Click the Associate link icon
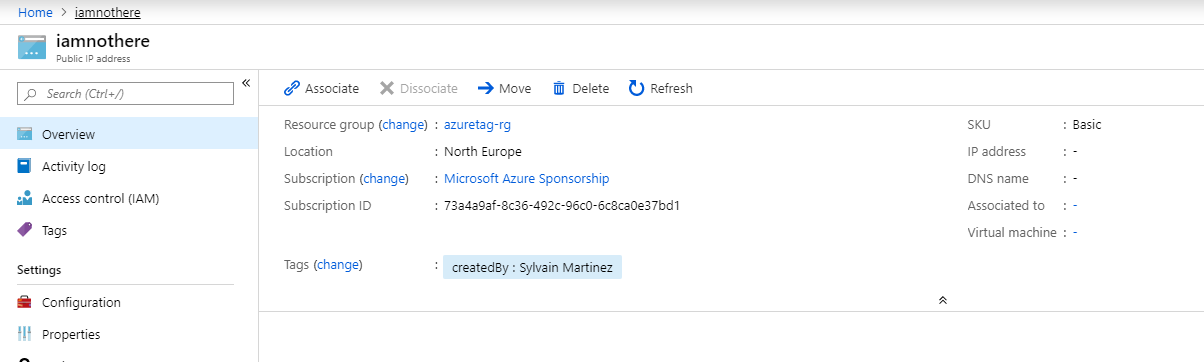The image size is (1204, 362). [x=292, y=88]
